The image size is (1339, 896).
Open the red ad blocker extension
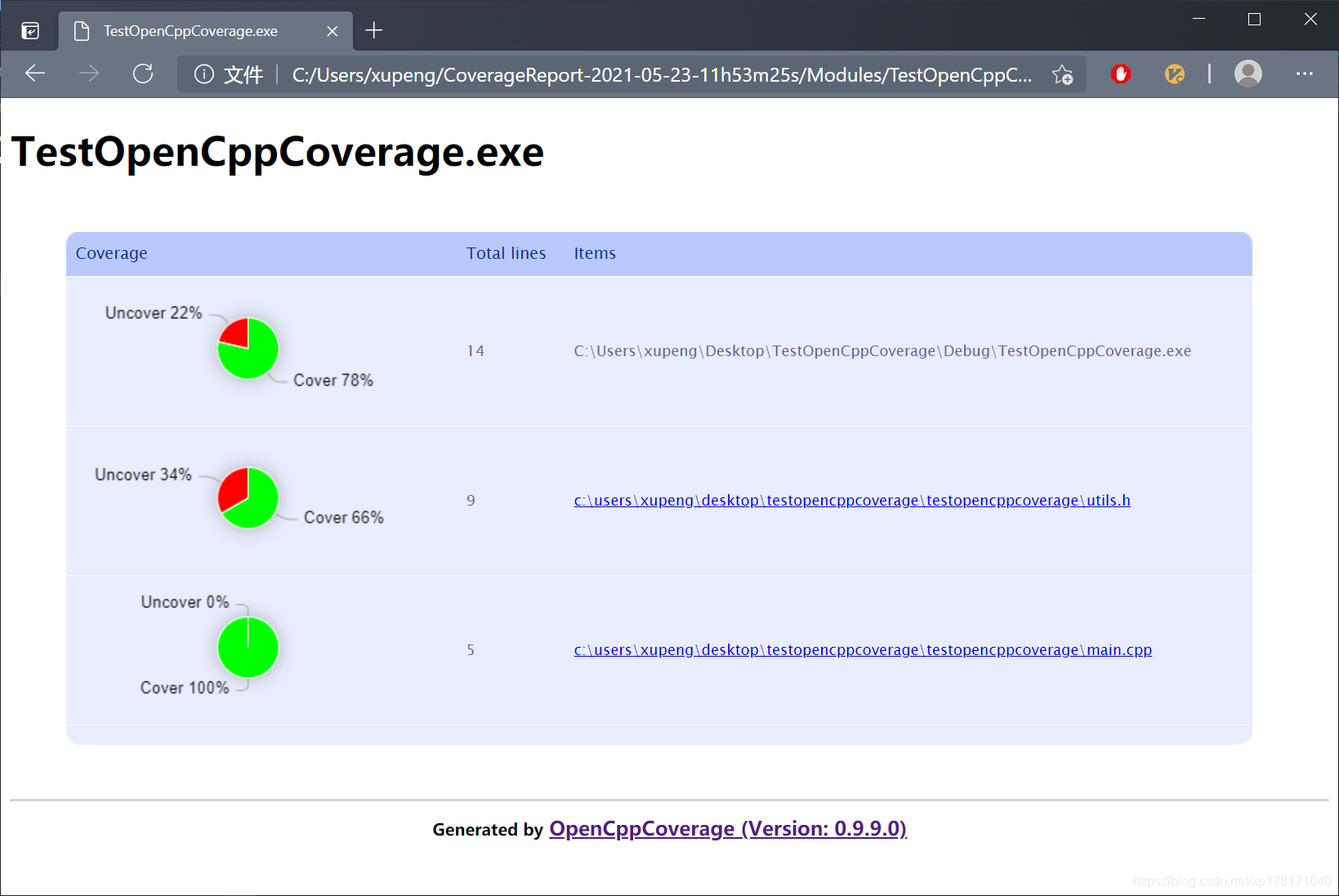pos(1121,74)
